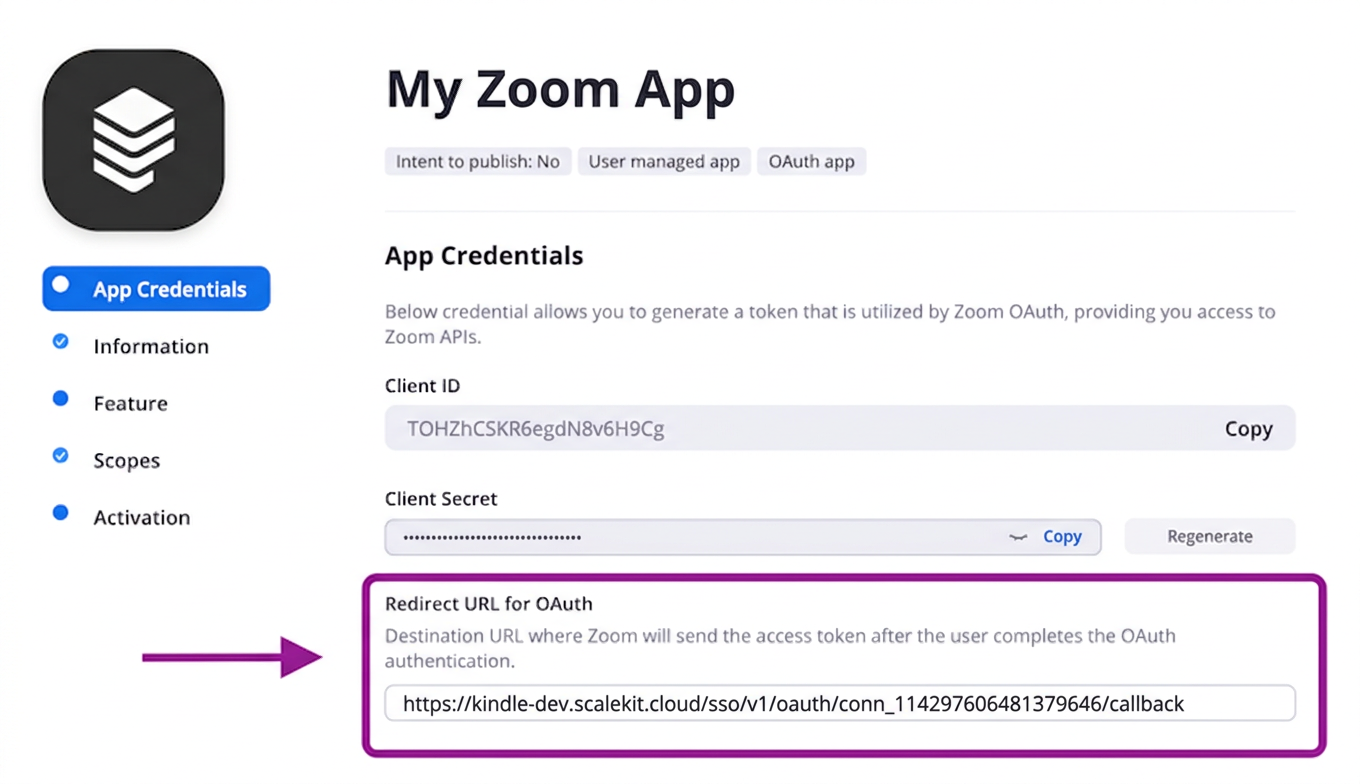
Task: Click the 'Intent to publish: No' badge
Action: 477,161
